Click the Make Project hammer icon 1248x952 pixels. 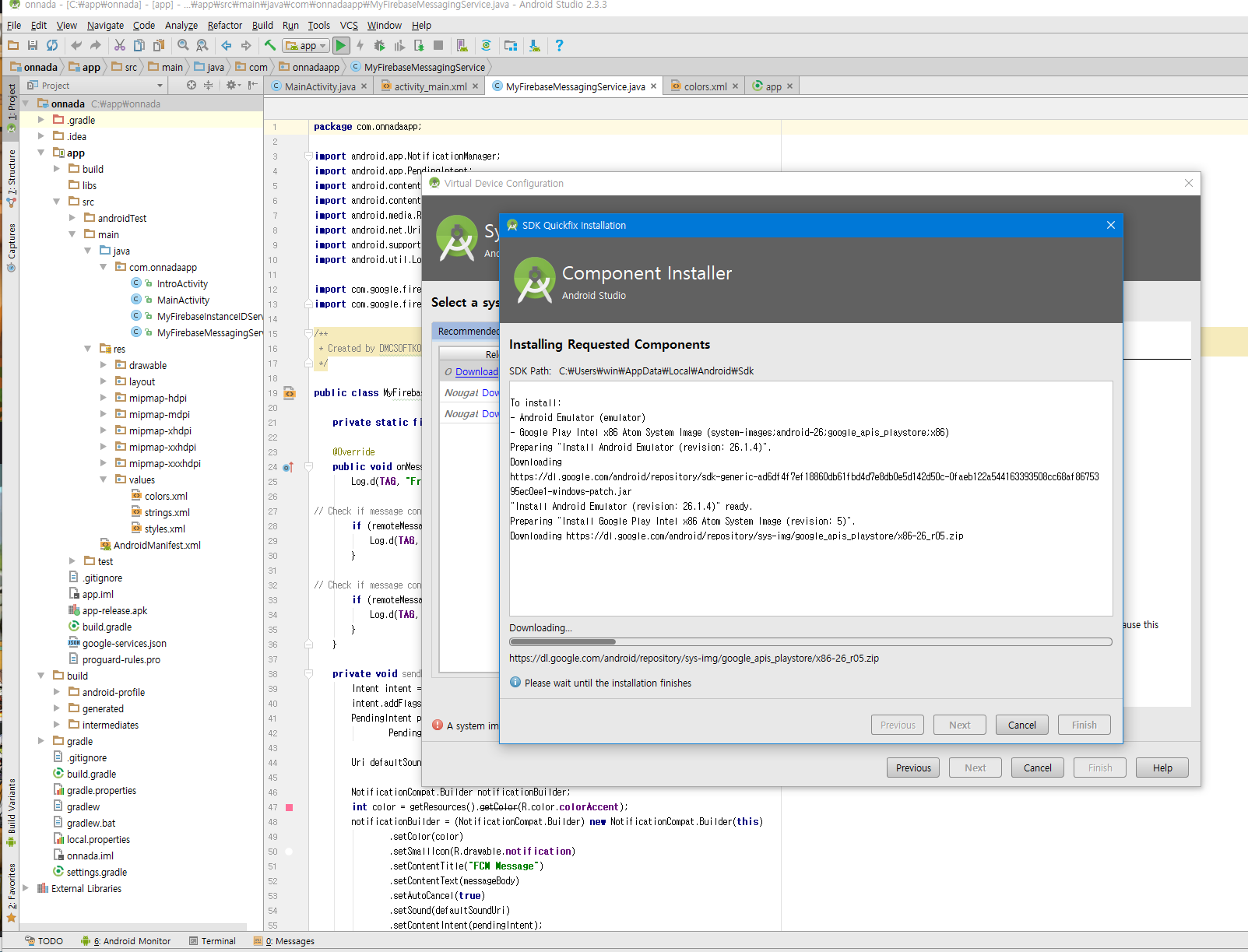pos(270,46)
